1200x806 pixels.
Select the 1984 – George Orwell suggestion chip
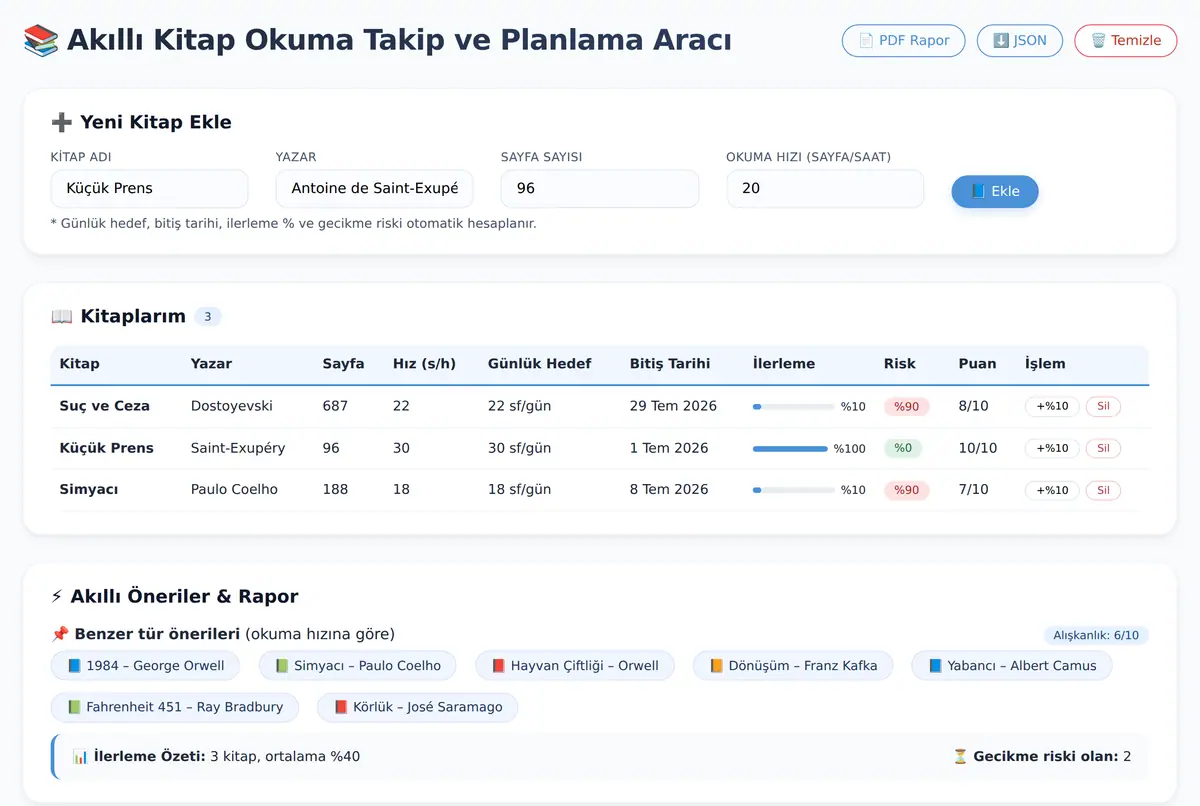tap(146, 666)
